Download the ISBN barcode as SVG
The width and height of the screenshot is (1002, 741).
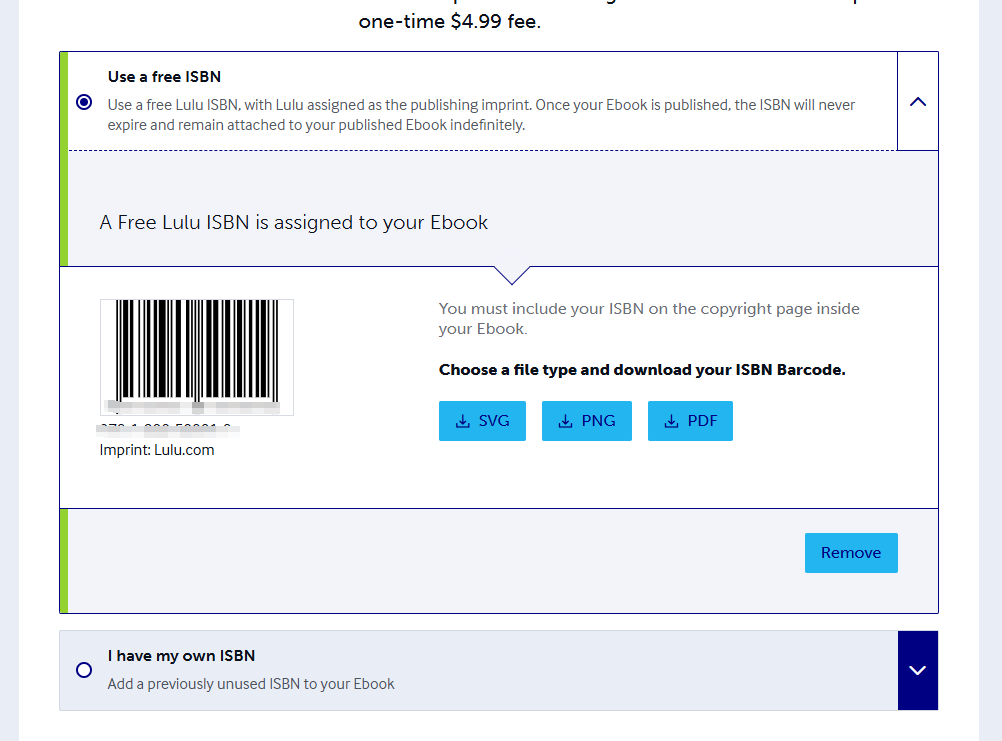[482, 421]
